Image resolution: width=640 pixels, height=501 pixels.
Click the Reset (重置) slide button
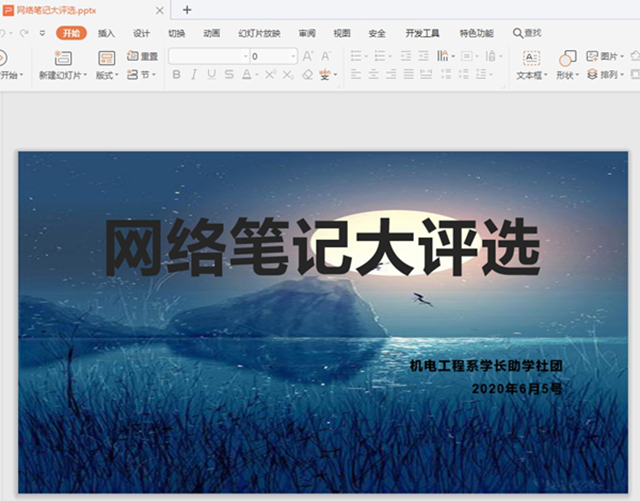[143, 57]
